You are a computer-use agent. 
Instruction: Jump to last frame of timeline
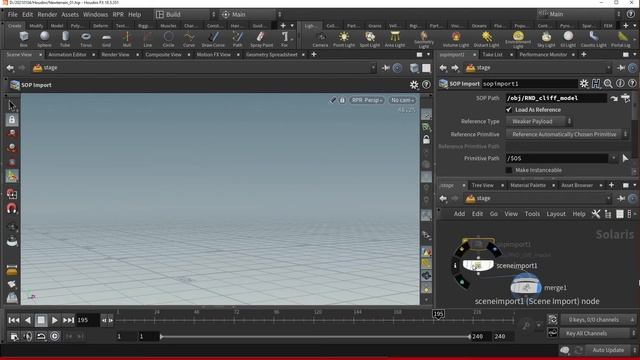[x=68, y=320]
